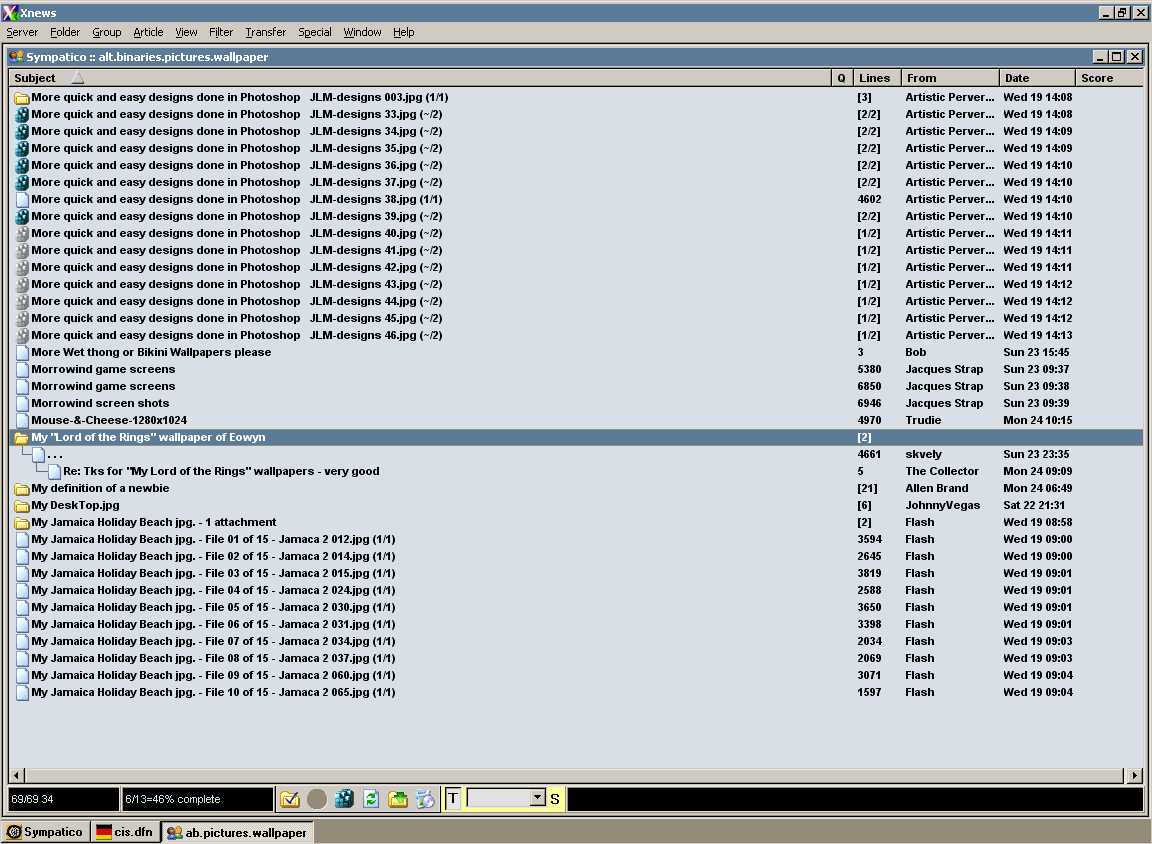Open the Article menu
The image size is (1152, 844).
tap(148, 32)
